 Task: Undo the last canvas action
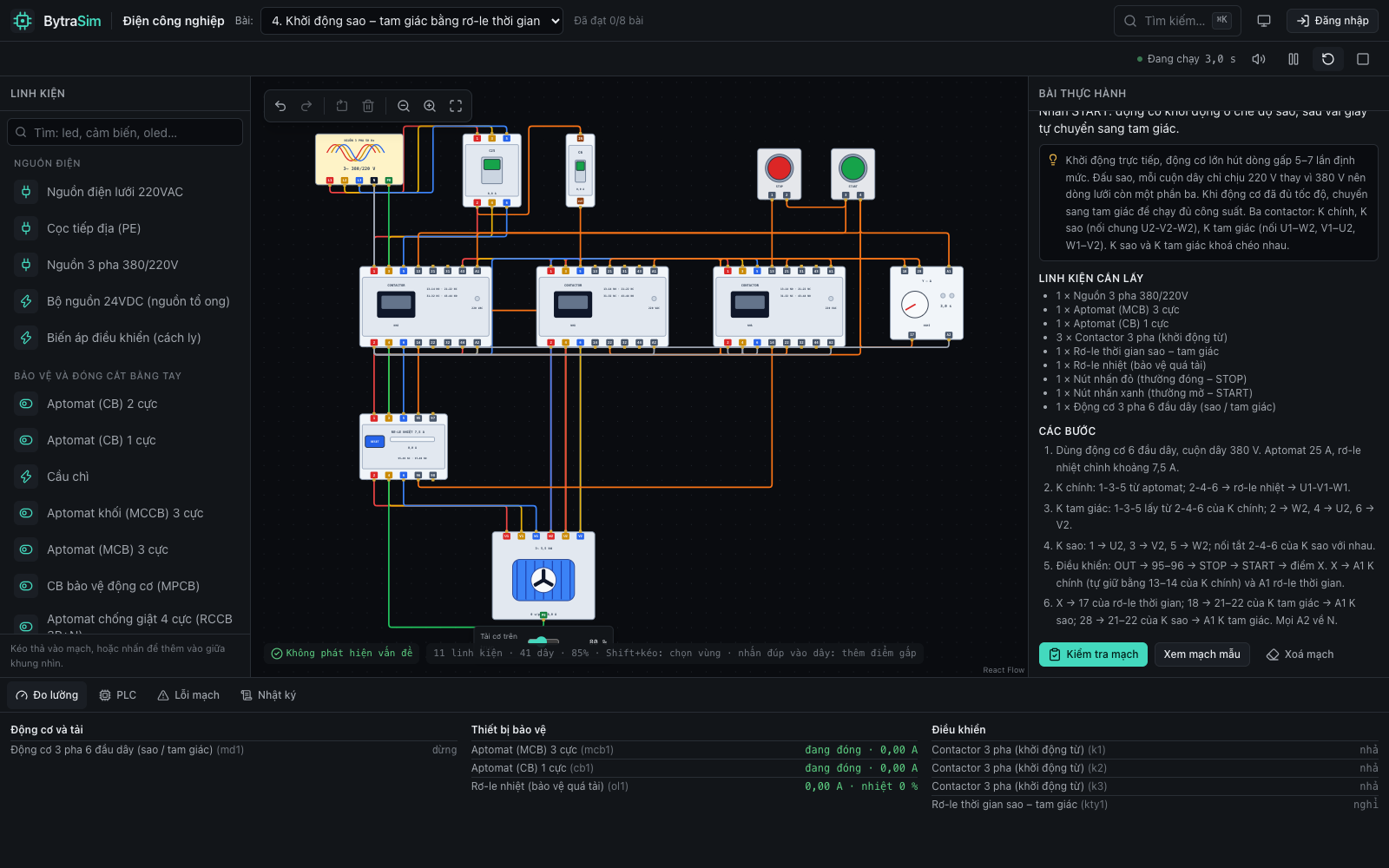280,106
